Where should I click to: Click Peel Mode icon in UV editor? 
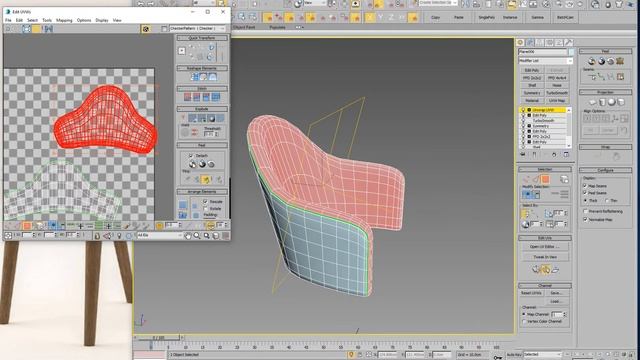(x=202, y=164)
